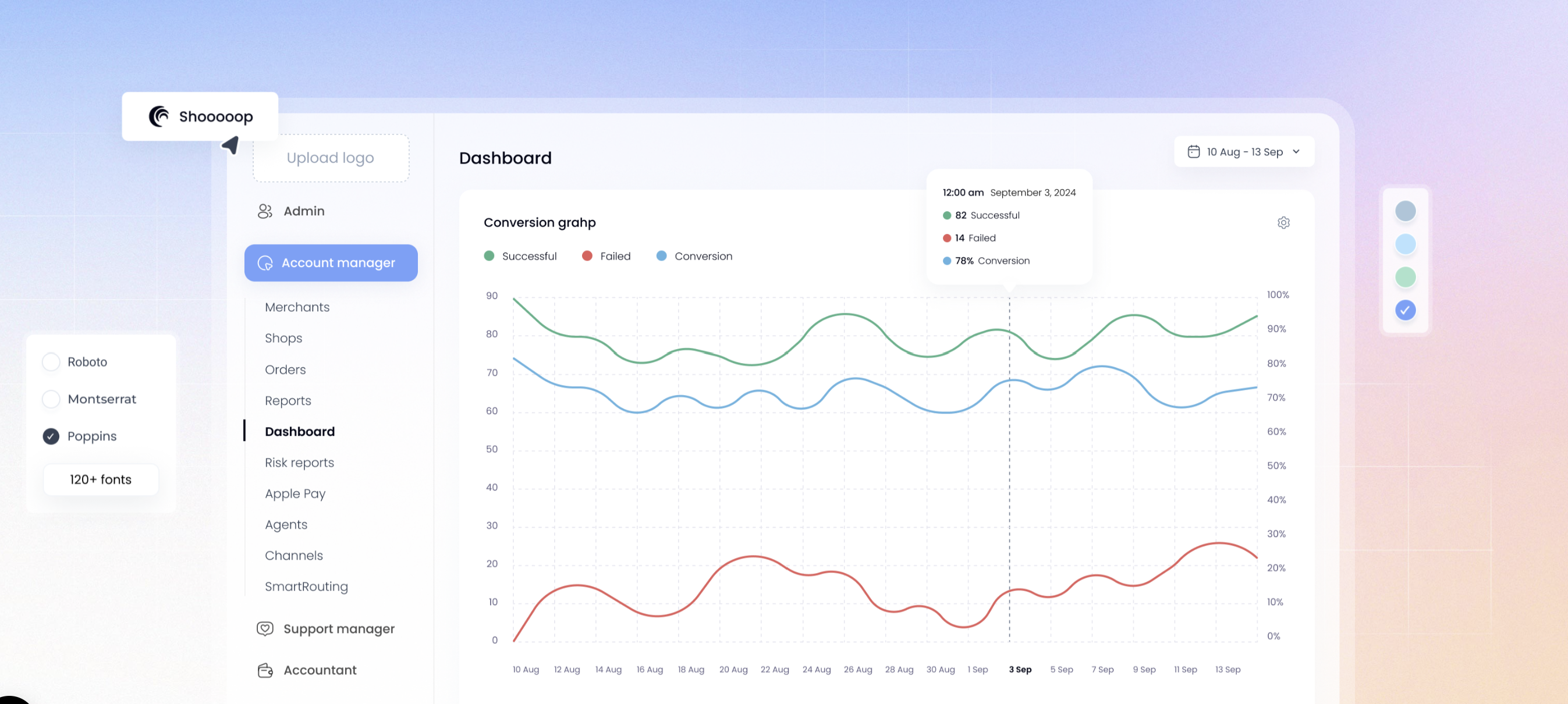Image resolution: width=1568 pixels, height=704 pixels.
Task: Go to Risk reports page
Action: click(299, 463)
